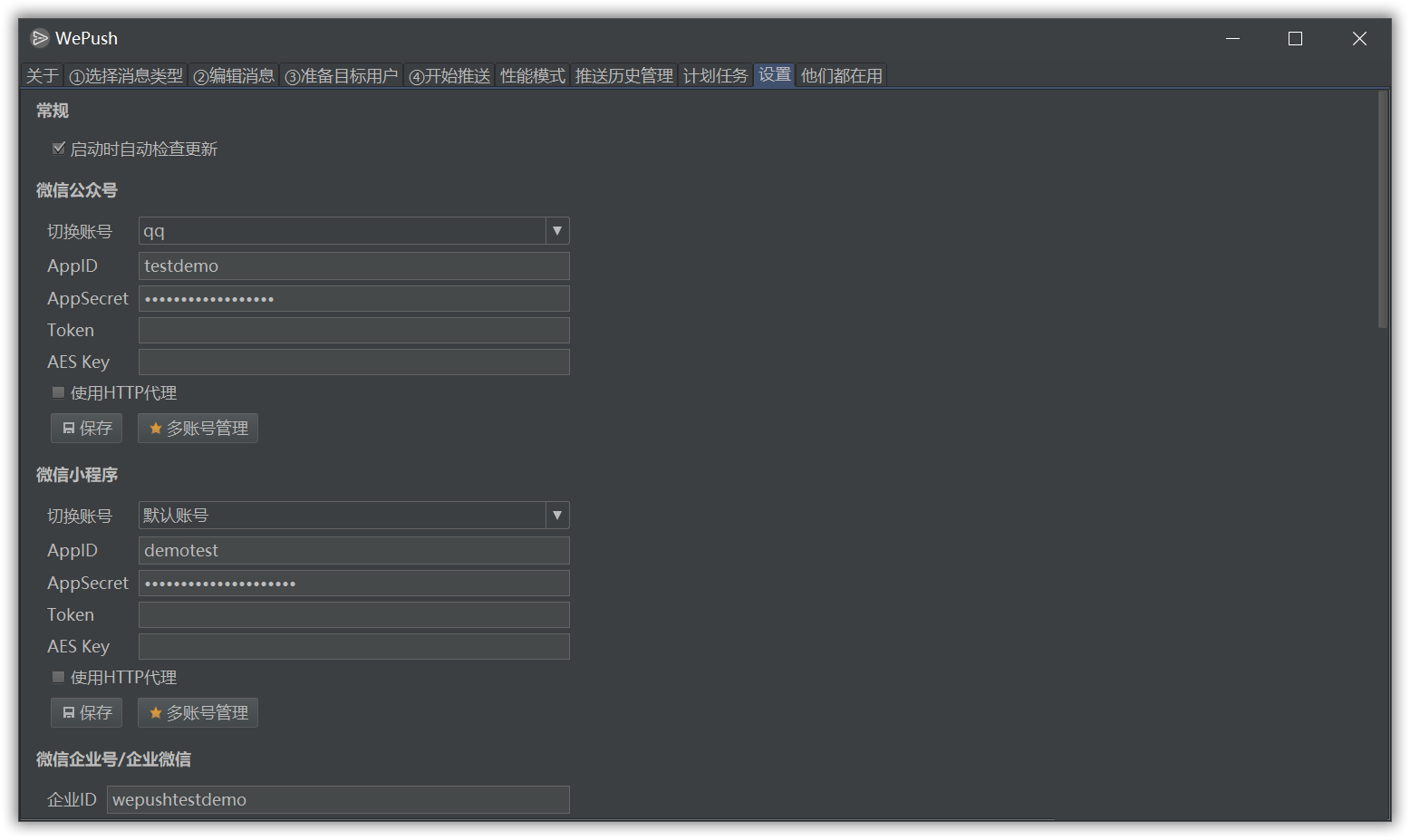Click the 企业ID field with wepushtestdemo

337,800
